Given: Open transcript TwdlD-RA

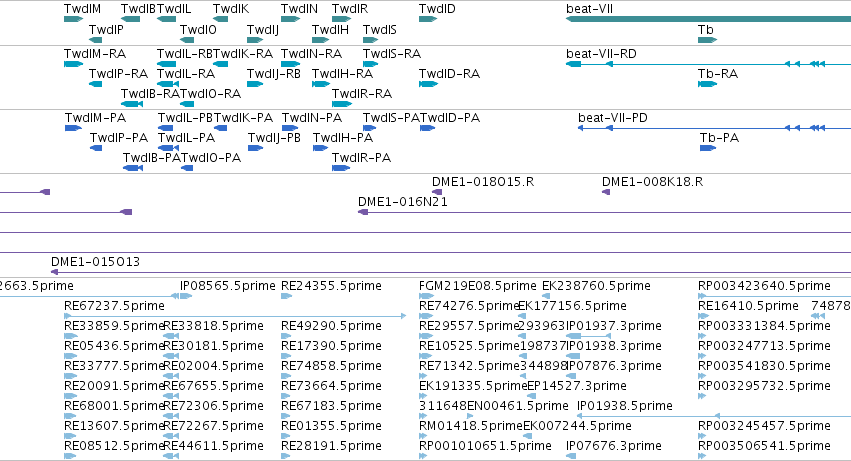Looking at the screenshot, I should pos(449,74).
